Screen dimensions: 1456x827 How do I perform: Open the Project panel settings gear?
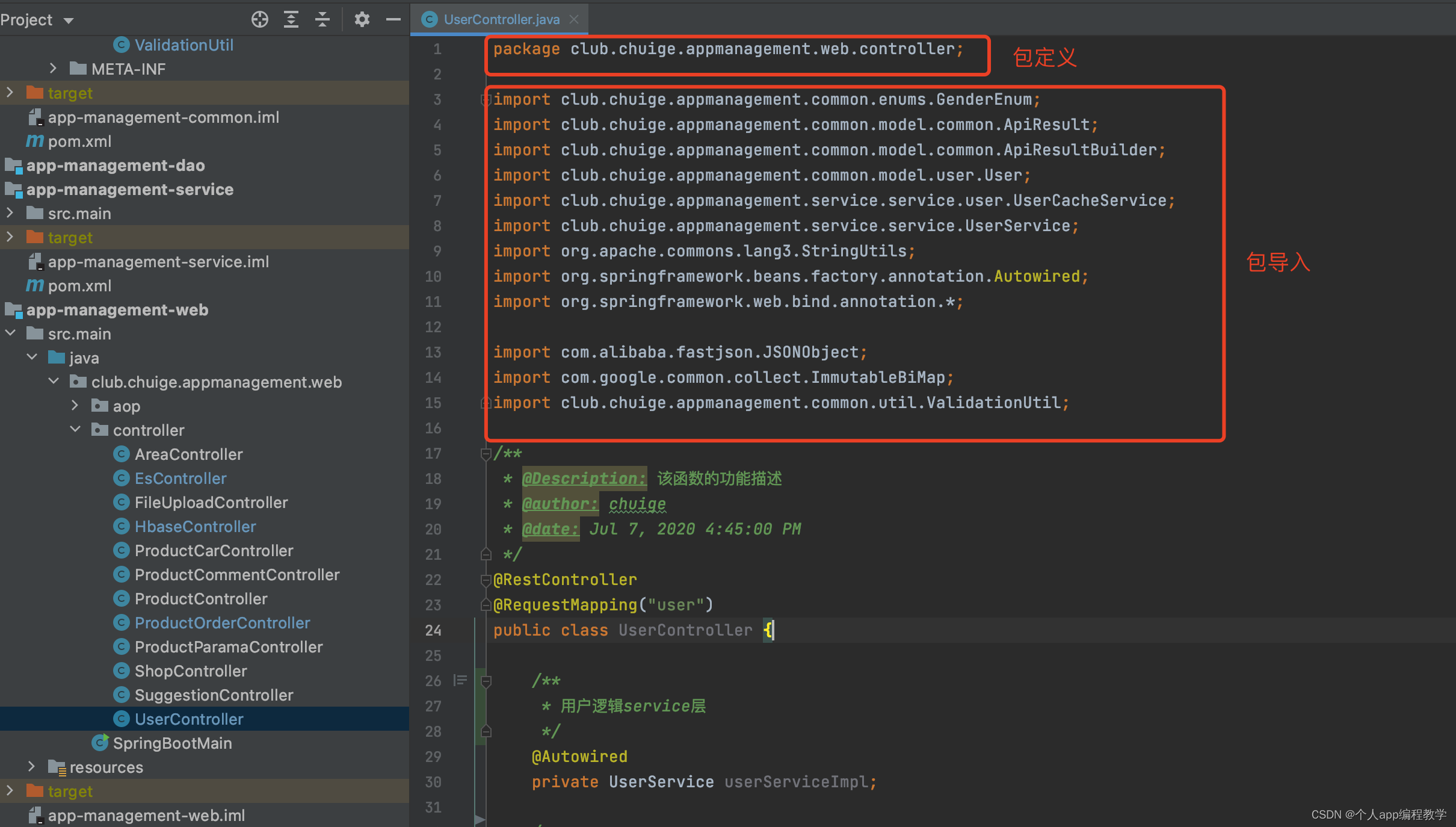tap(362, 19)
